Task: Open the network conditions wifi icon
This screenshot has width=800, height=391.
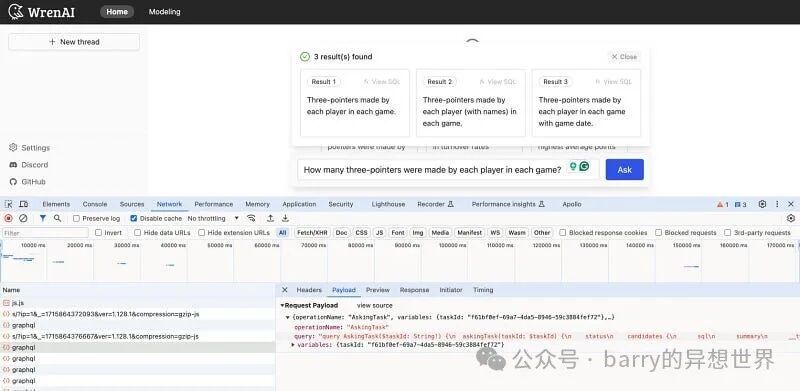Action: (251, 218)
